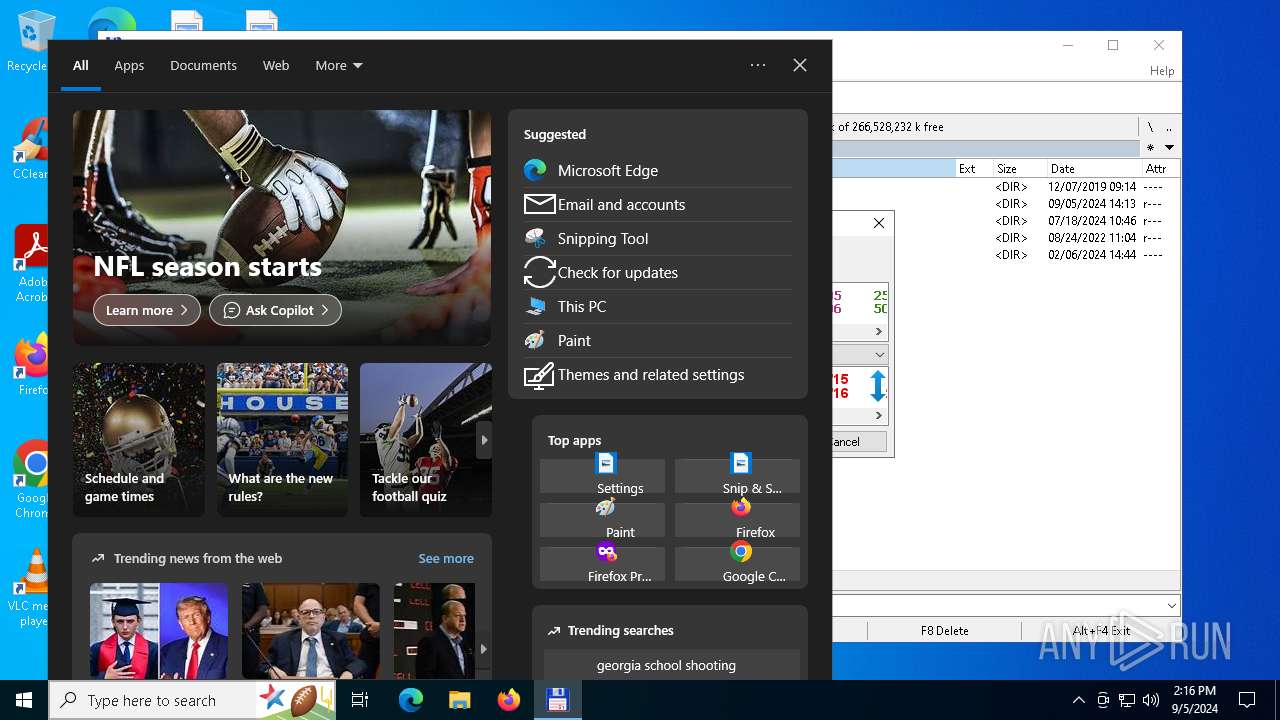Open the collapsed dropdown in background dialog

(879, 355)
